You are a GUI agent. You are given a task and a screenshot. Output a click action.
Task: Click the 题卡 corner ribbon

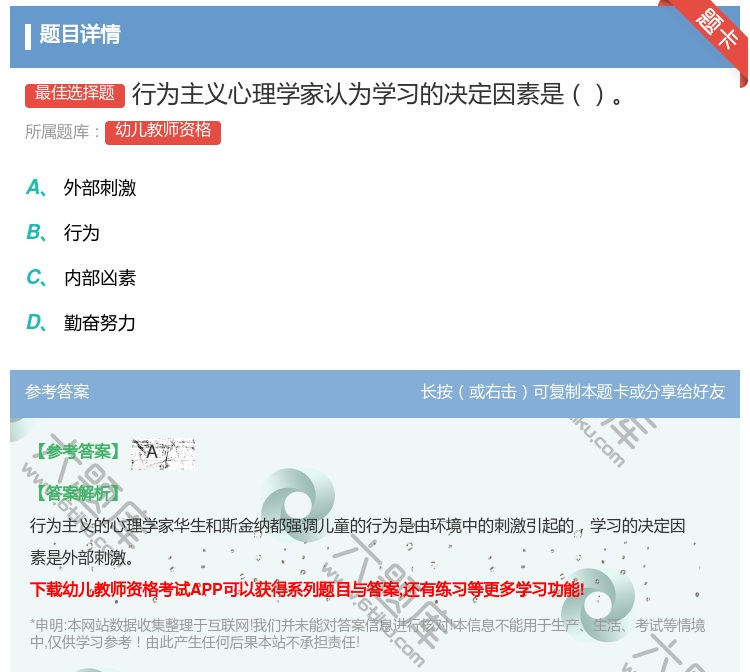coord(716,32)
